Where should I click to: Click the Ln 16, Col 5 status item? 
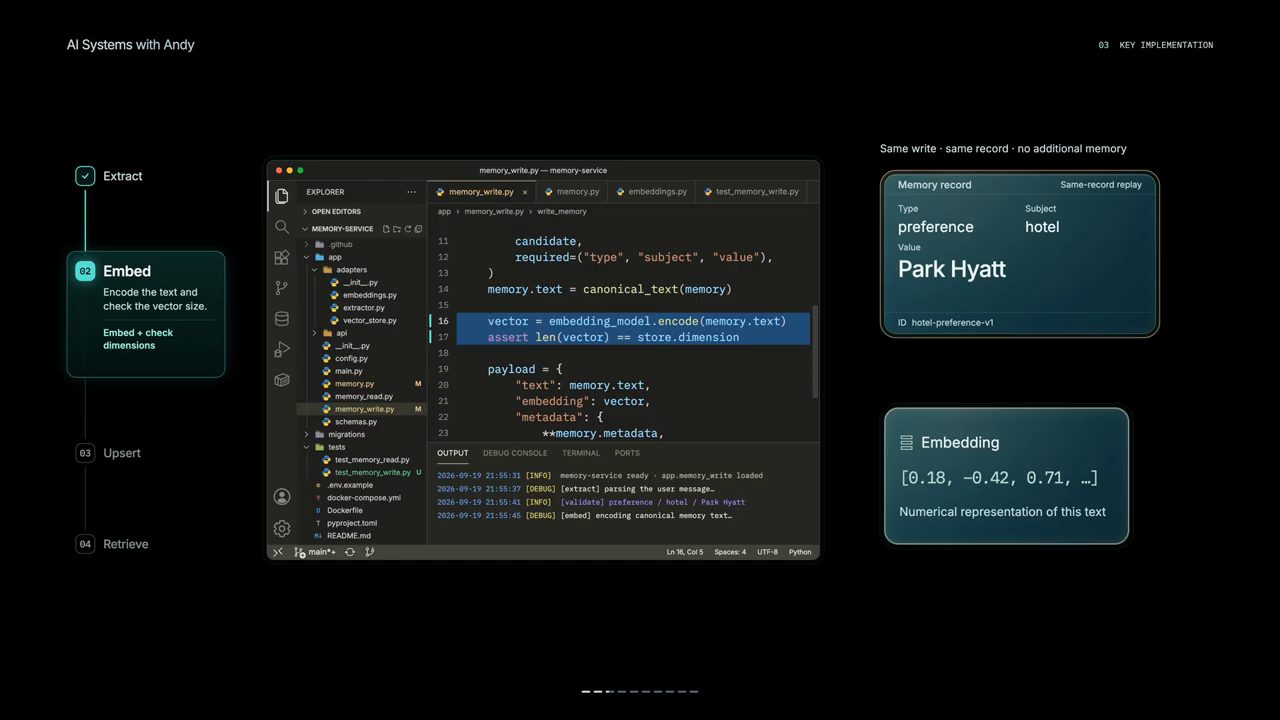pos(685,552)
